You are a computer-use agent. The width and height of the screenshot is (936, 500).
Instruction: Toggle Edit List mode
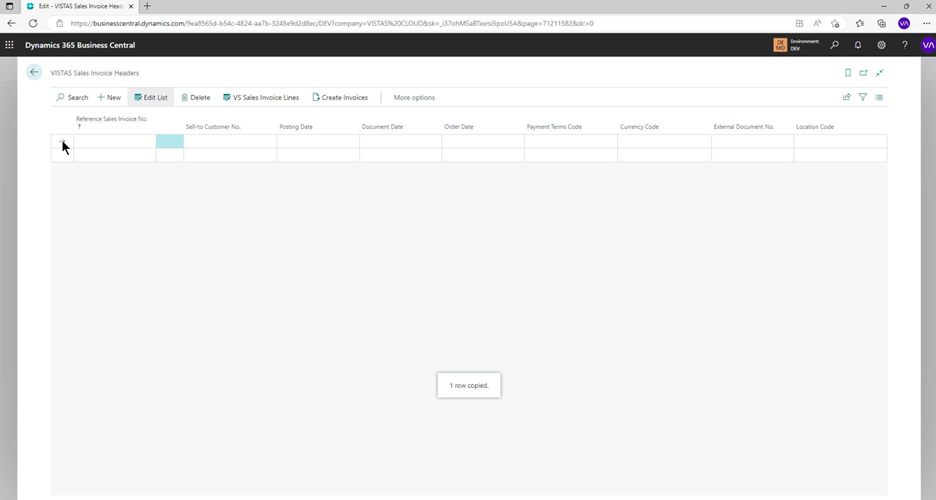pos(151,97)
